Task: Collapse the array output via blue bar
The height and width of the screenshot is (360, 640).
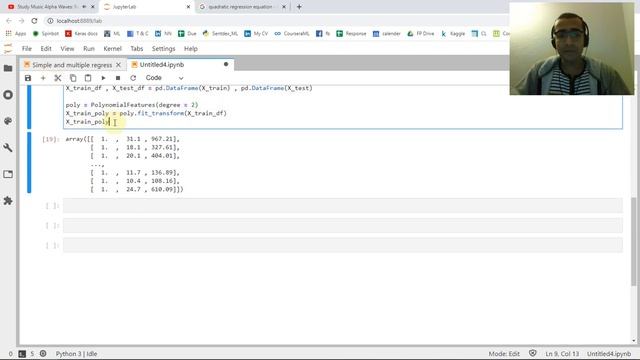Action: point(29,162)
